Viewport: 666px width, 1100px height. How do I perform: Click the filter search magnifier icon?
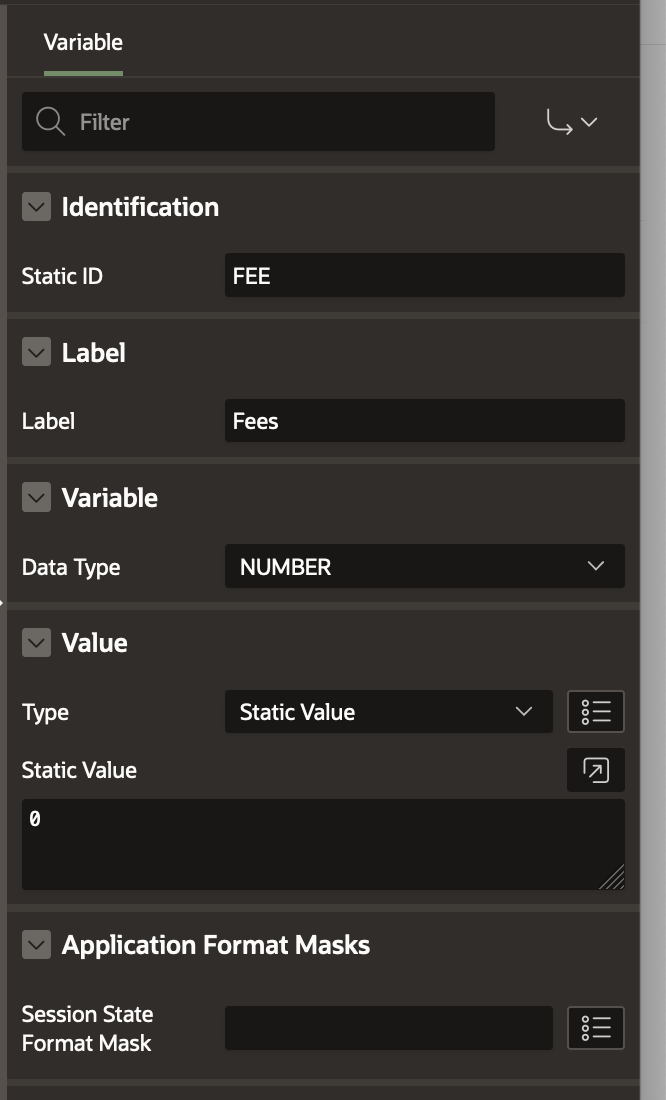tap(50, 122)
